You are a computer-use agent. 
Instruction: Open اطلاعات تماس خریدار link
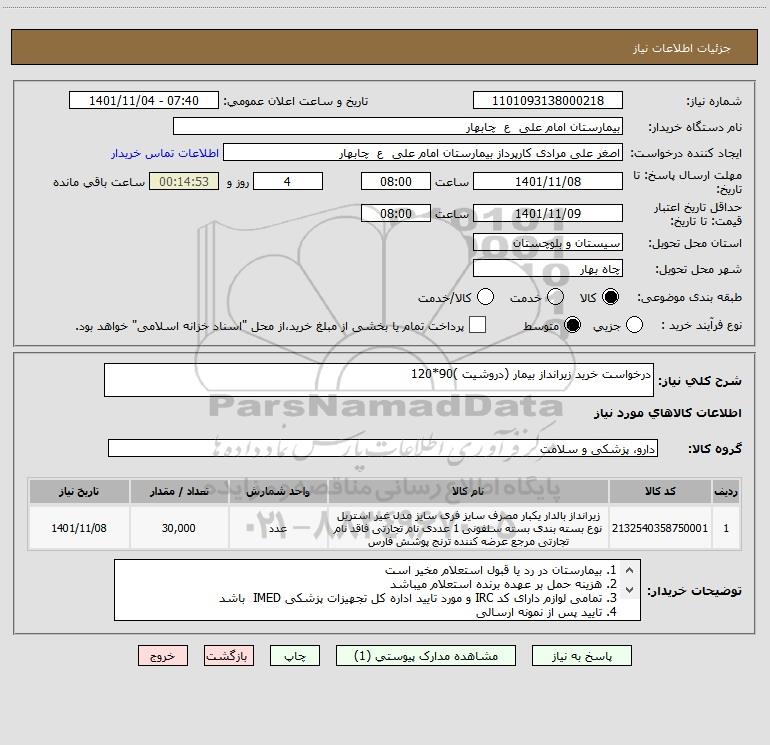(165, 153)
